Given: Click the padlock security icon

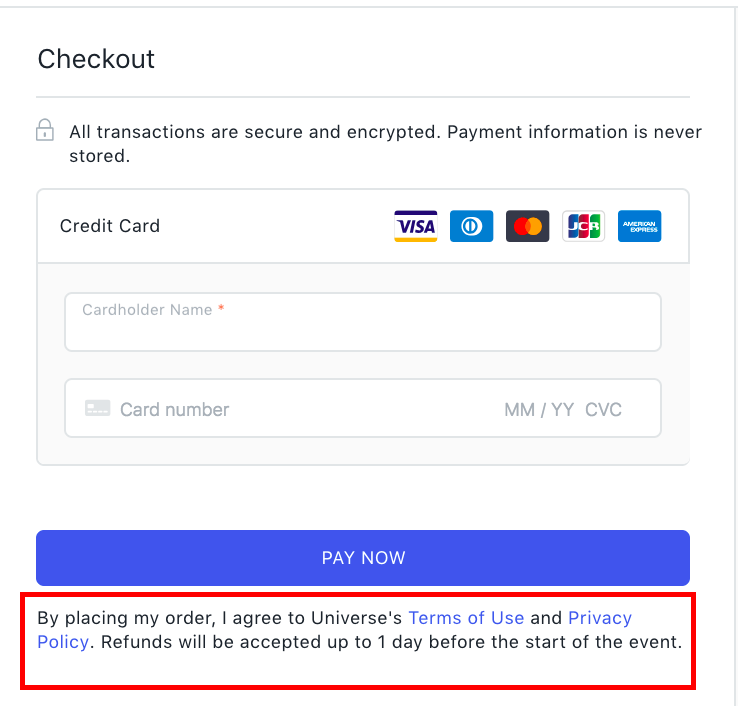Looking at the screenshot, I should (x=45, y=131).
